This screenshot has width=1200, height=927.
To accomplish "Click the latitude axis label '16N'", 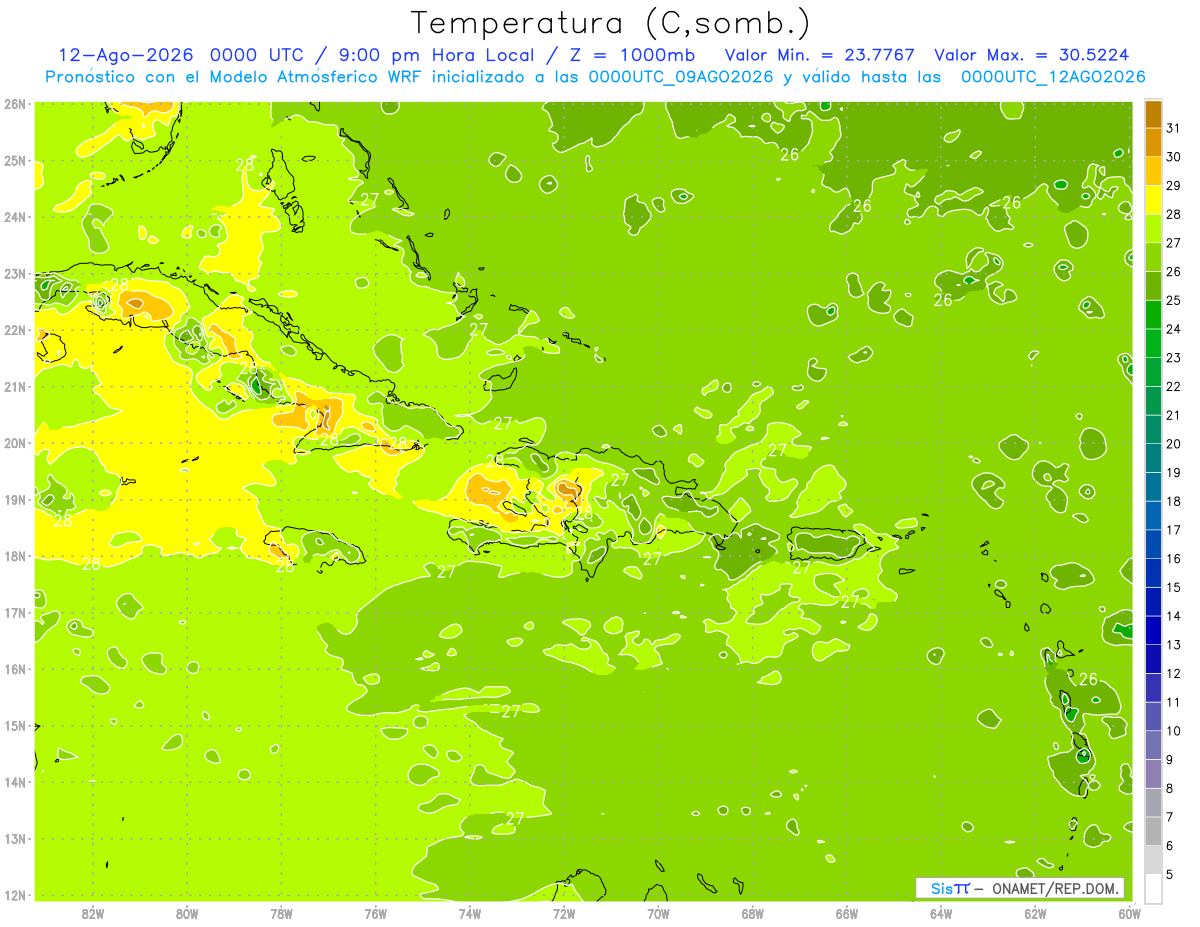I will [x=14, y=669].
